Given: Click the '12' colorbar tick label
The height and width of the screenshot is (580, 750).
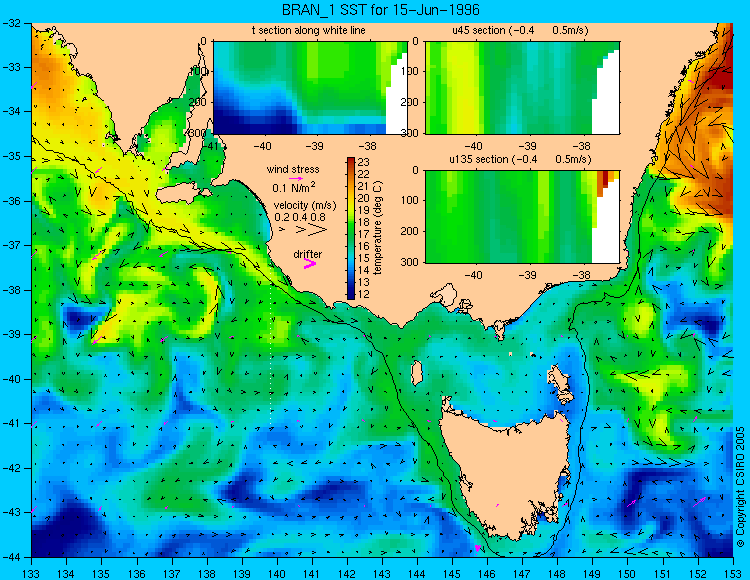Looking at the screenshot, I should tap(364, 294).
